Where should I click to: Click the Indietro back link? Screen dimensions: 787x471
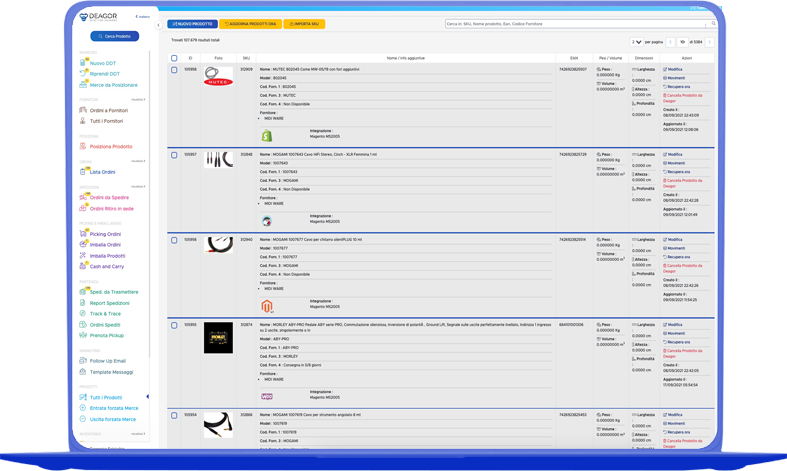[143, 17]
